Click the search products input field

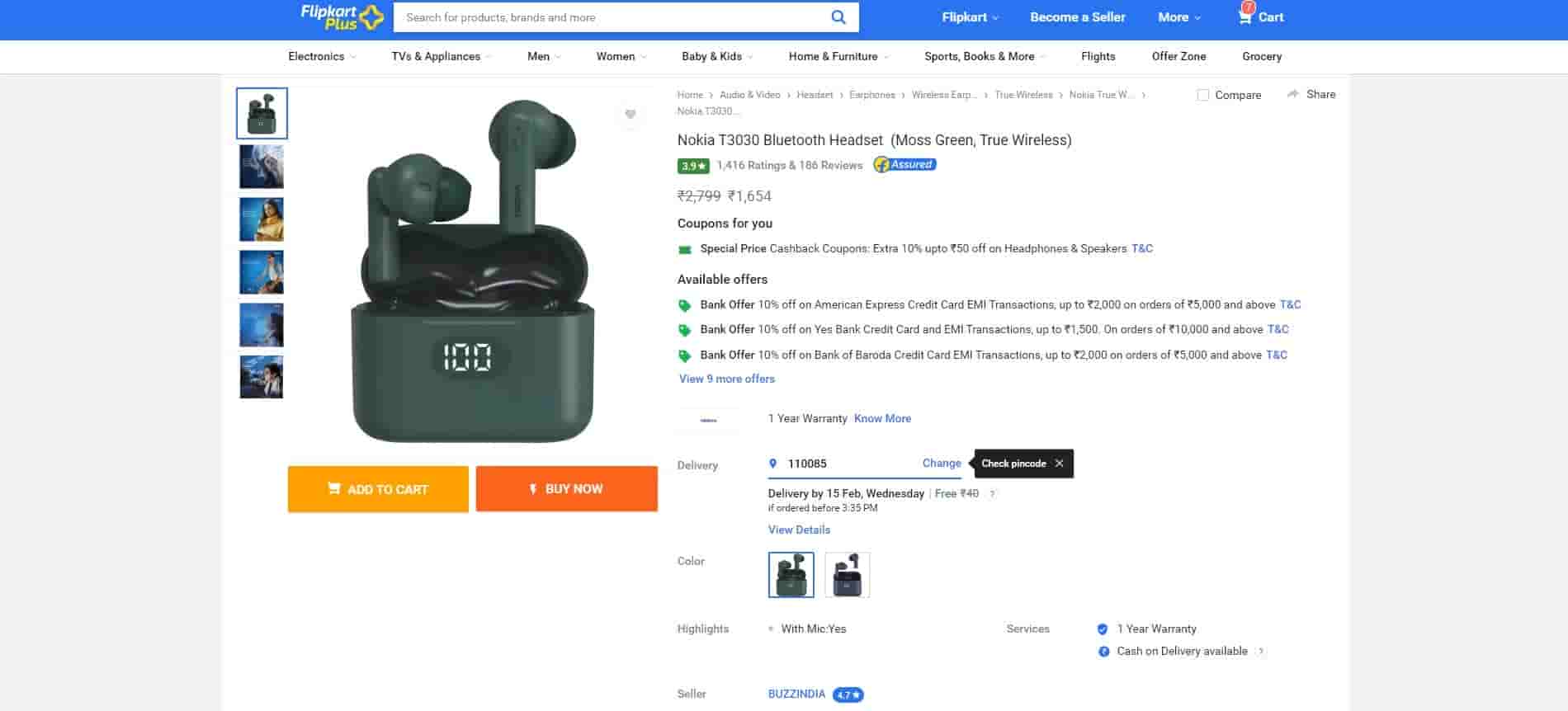pyautogui.click(x=611, y=17)
